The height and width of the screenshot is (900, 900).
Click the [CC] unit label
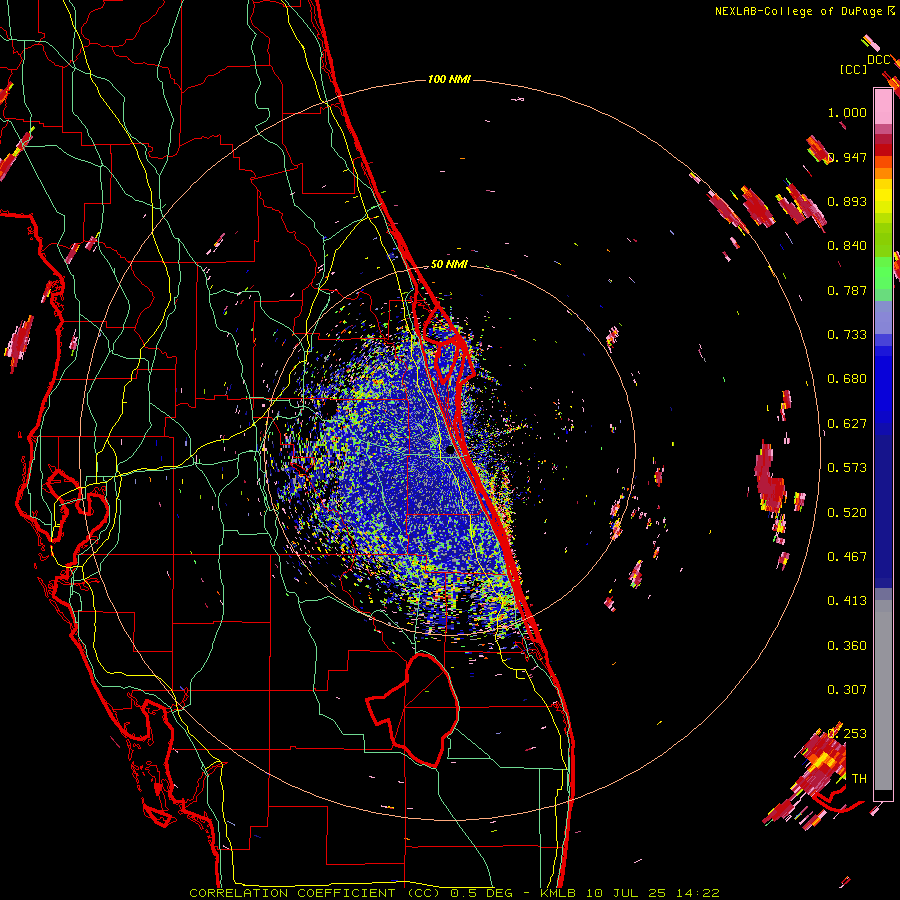(853, 69)
